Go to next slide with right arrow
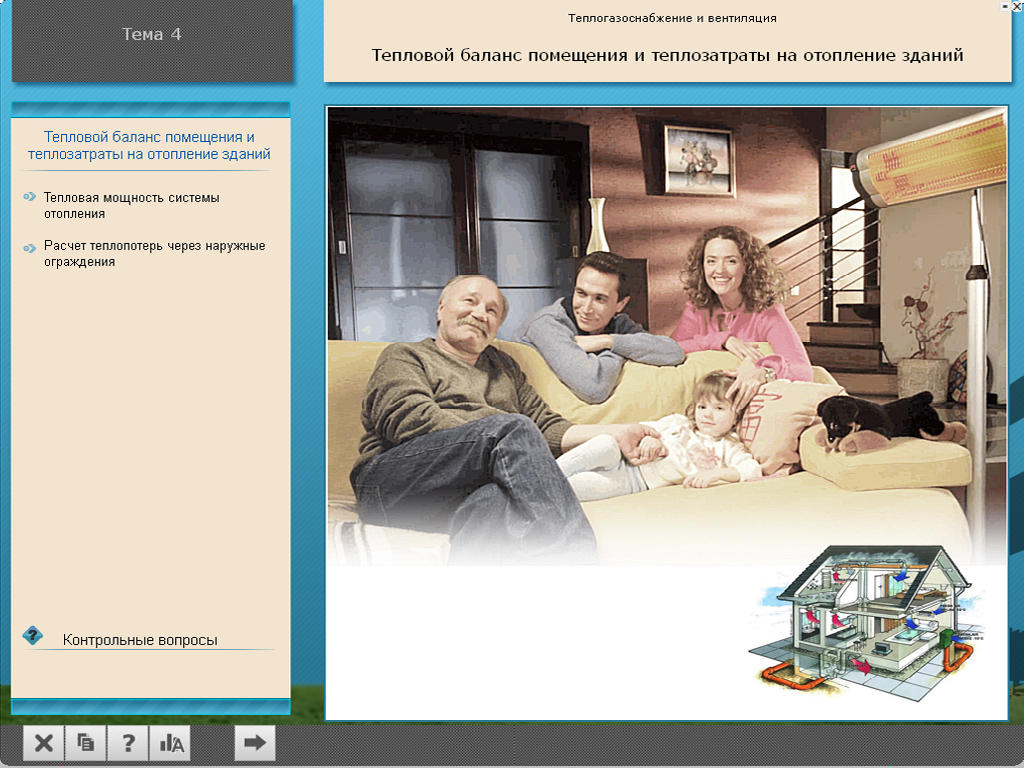 [255, 742]
